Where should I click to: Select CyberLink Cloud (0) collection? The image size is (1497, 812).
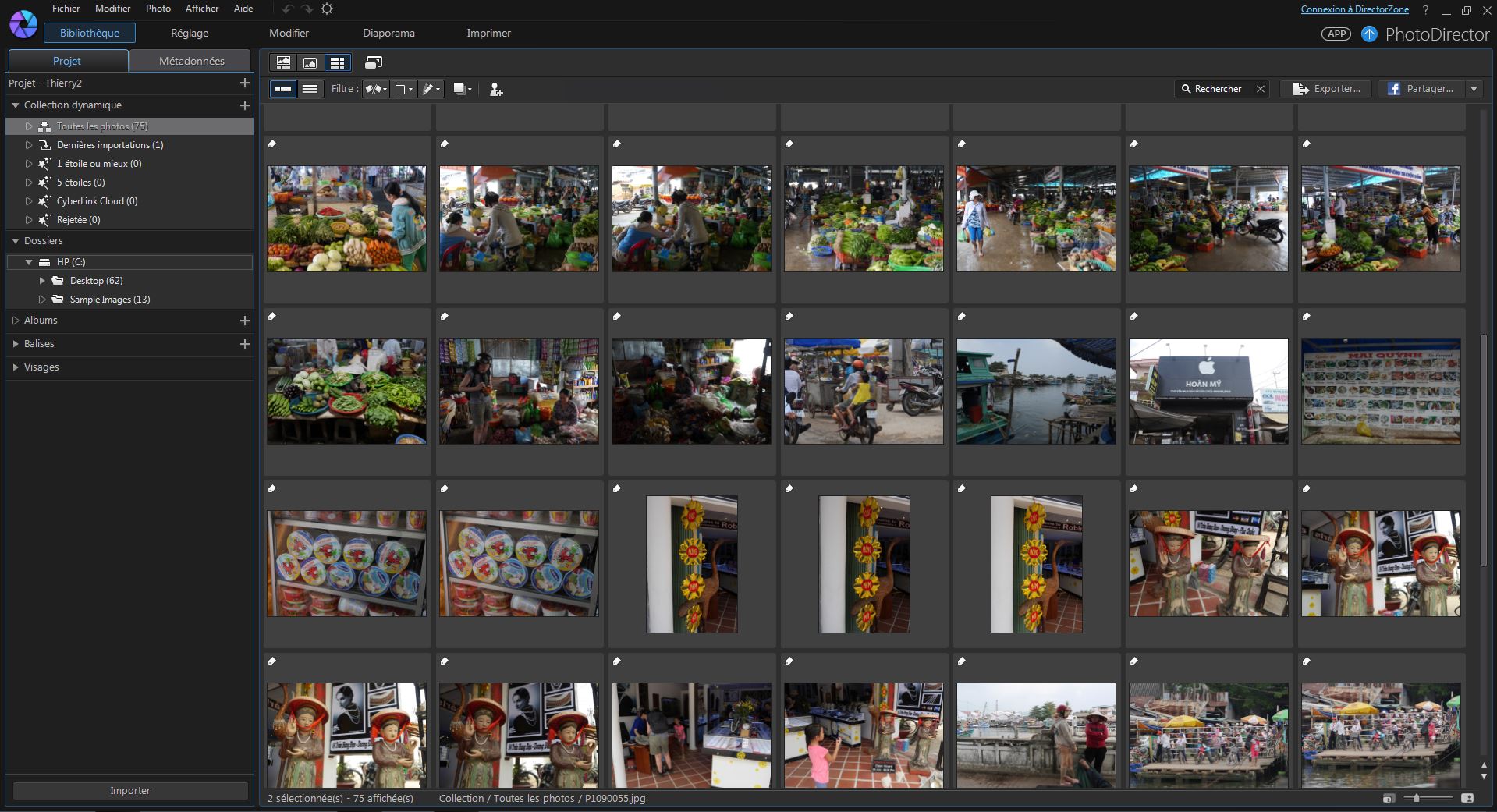point(97,201)
